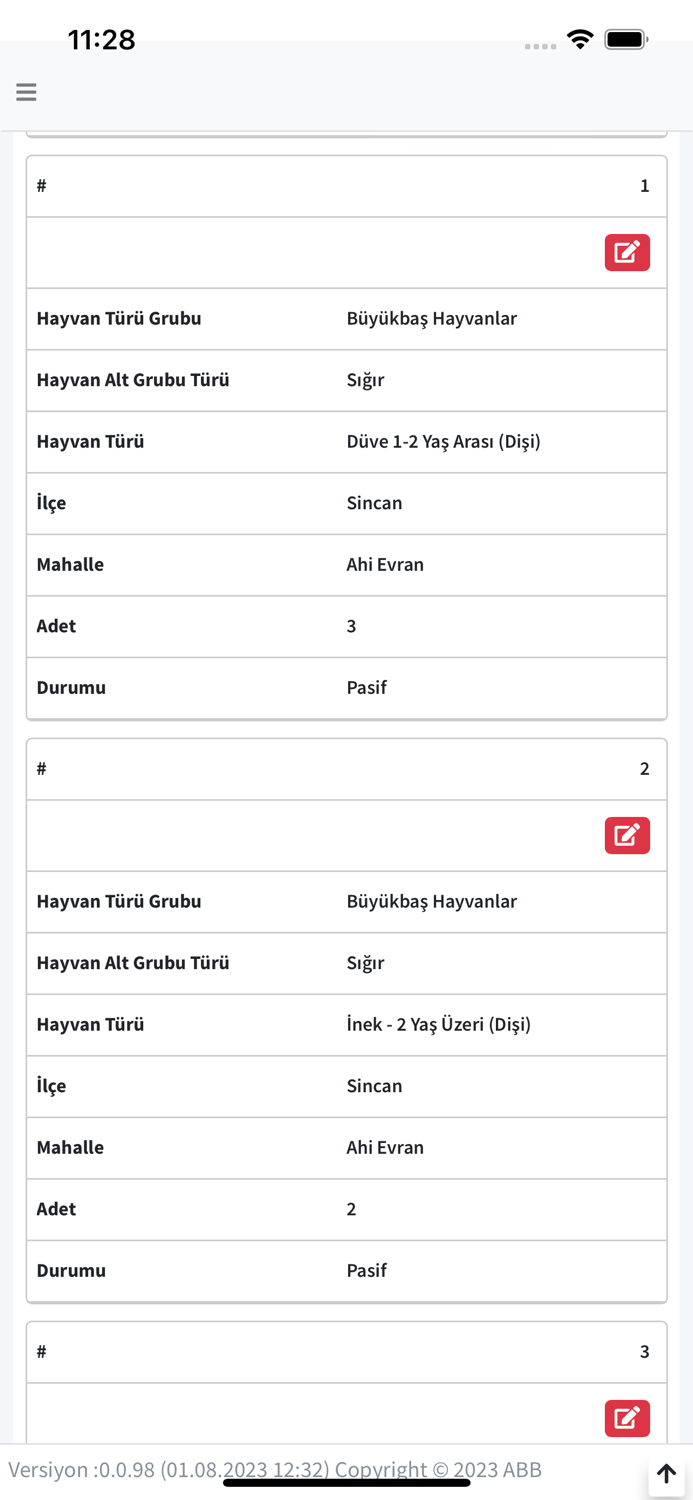Tap the cellular signal dots indicator
The width and height of the screenshot is (693, 1500).
click(x=540, y=46)
